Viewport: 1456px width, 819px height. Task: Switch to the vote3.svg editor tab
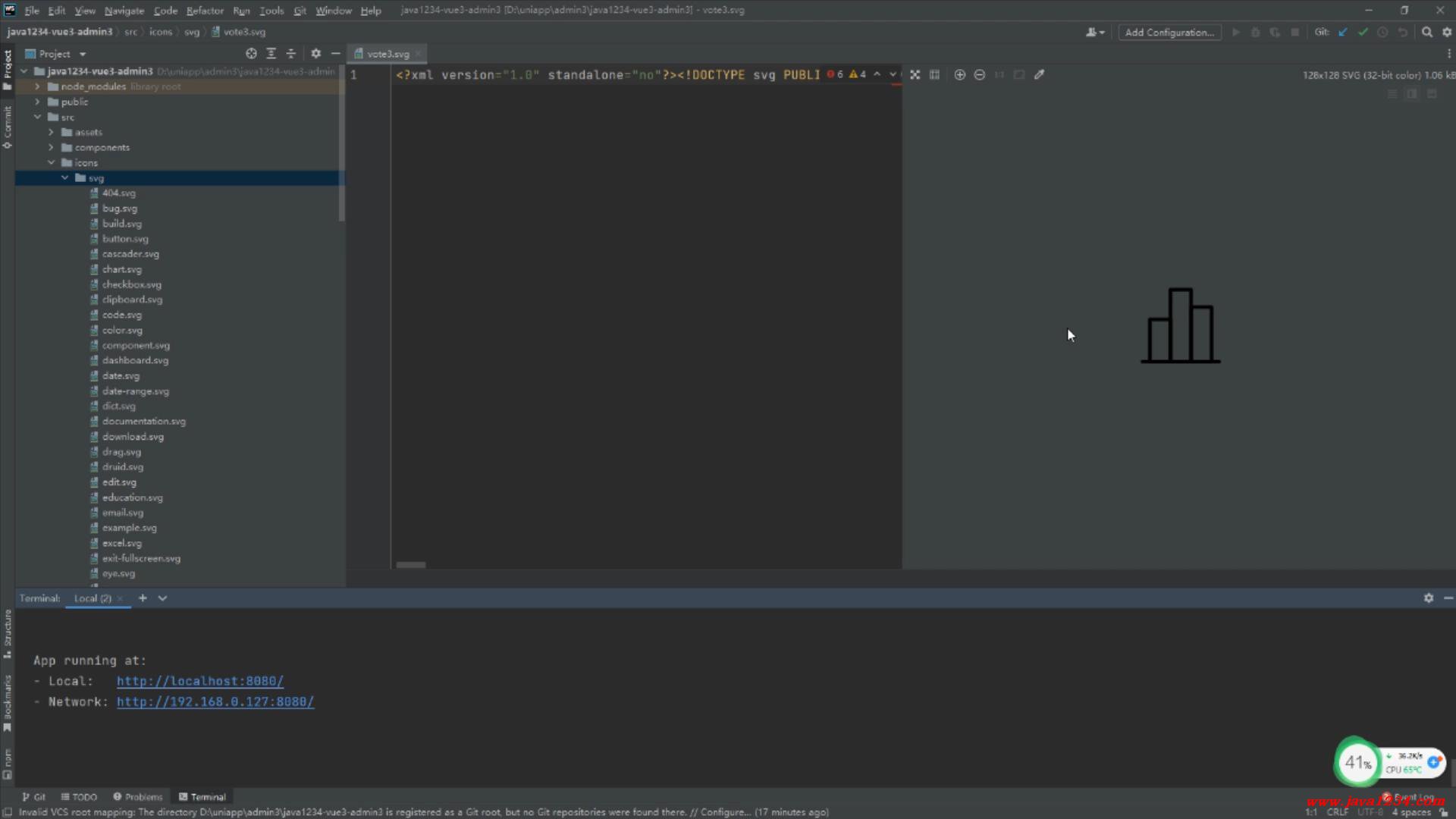pos(388,54)
